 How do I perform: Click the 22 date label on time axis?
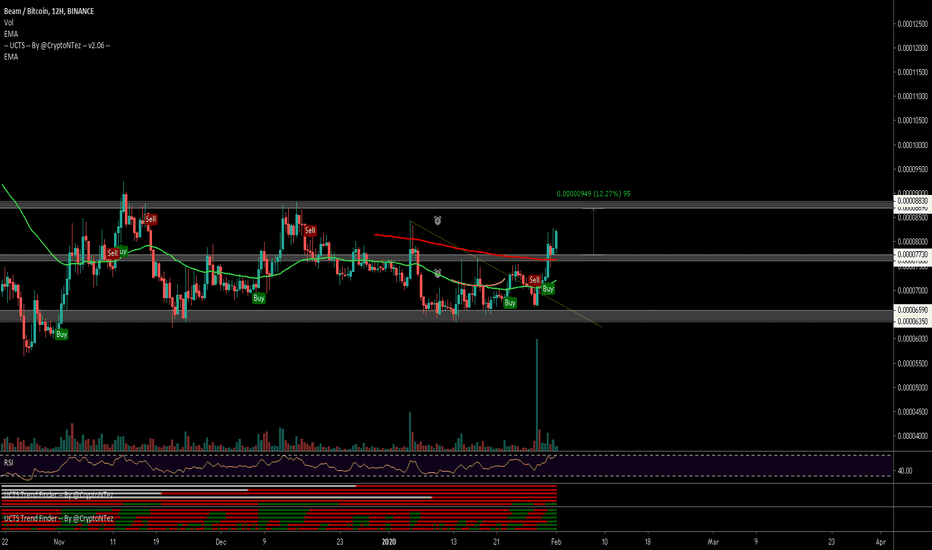click(5, 542)
